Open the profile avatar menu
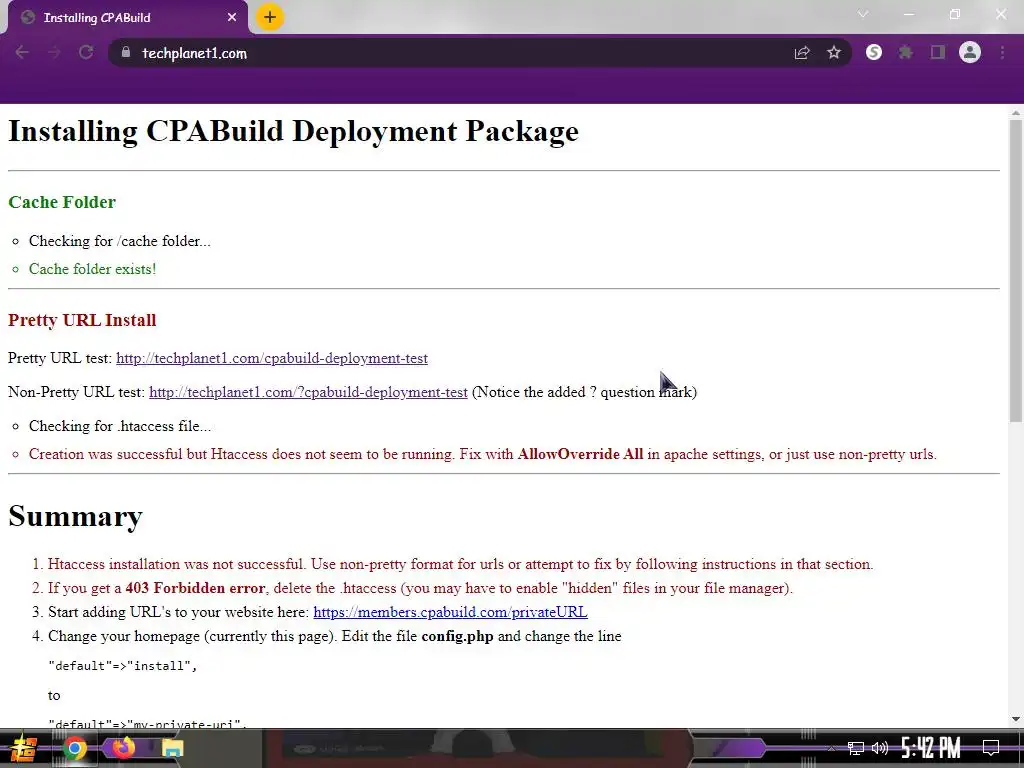The width and height of the screenshot is (1024, 768). coord(970,53)
